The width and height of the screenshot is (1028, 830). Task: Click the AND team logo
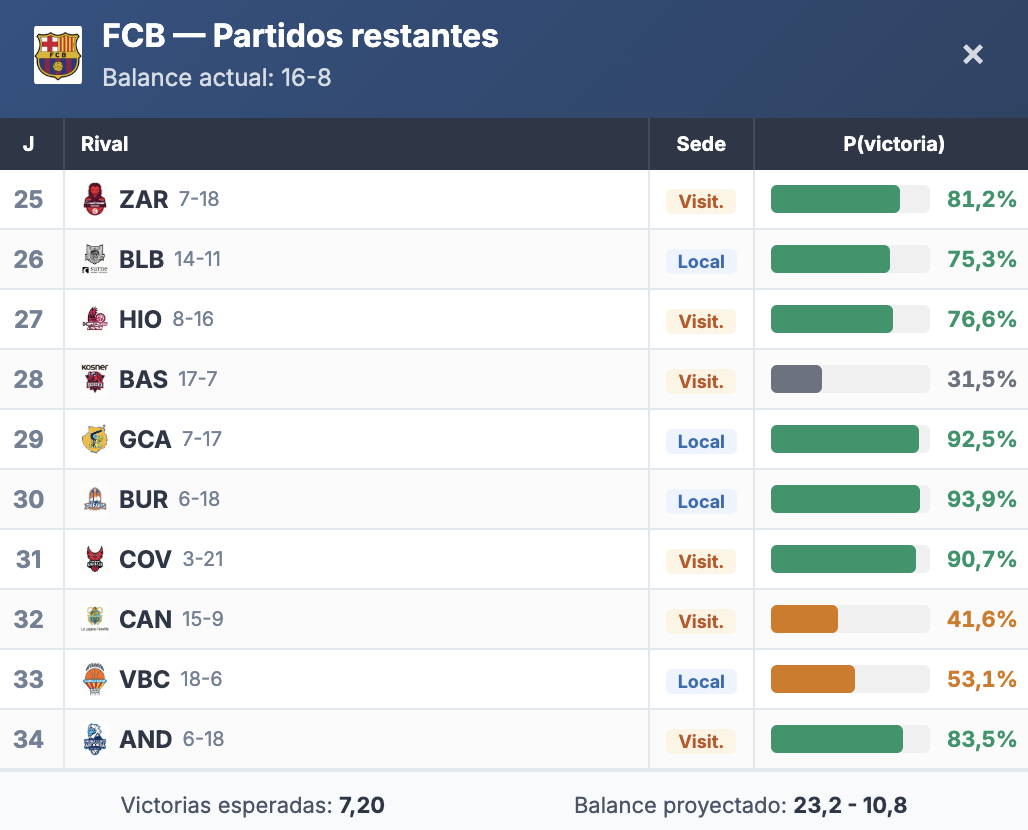94,739
